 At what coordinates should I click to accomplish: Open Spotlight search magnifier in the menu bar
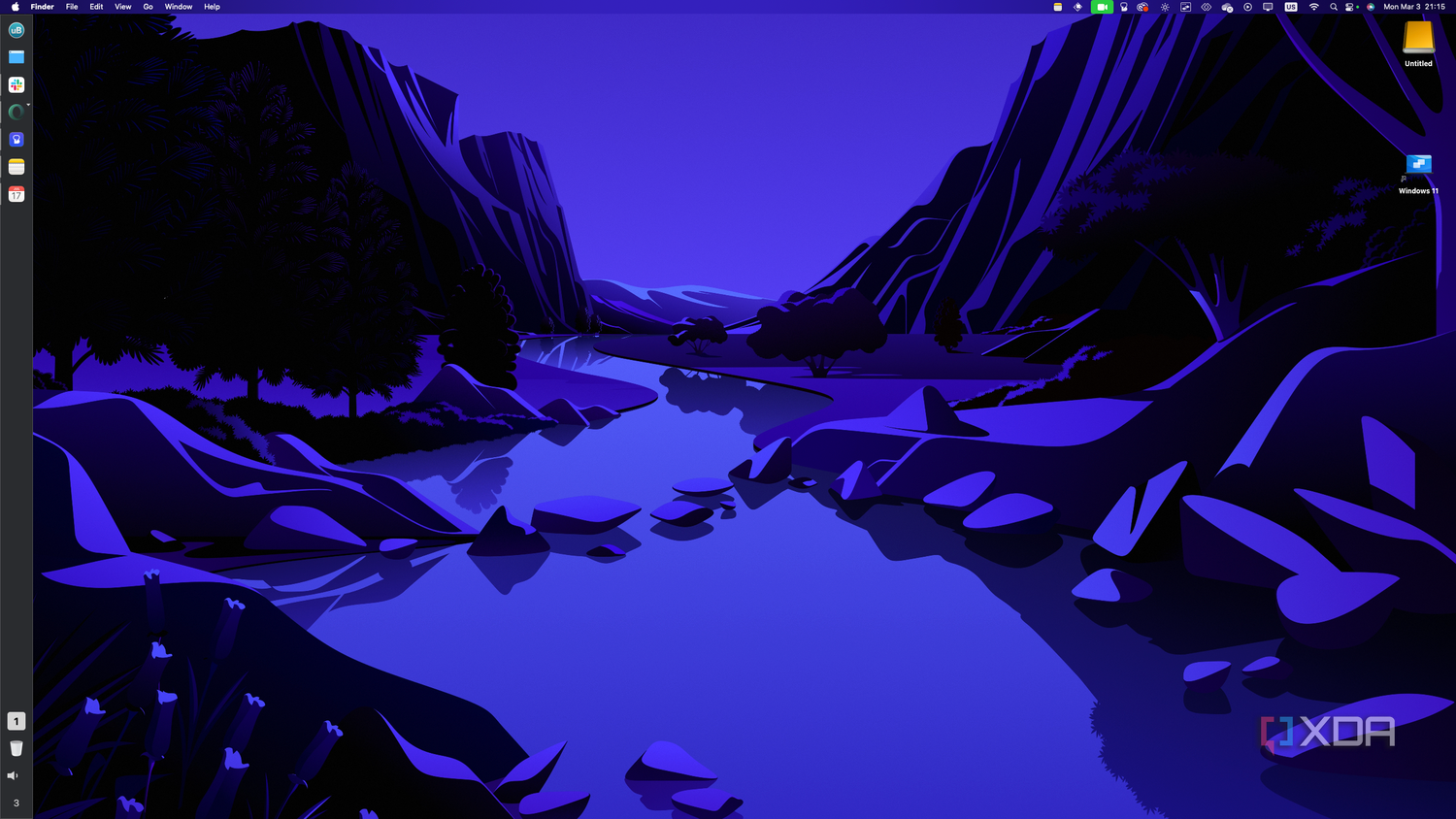click(x=1334, y=7)
